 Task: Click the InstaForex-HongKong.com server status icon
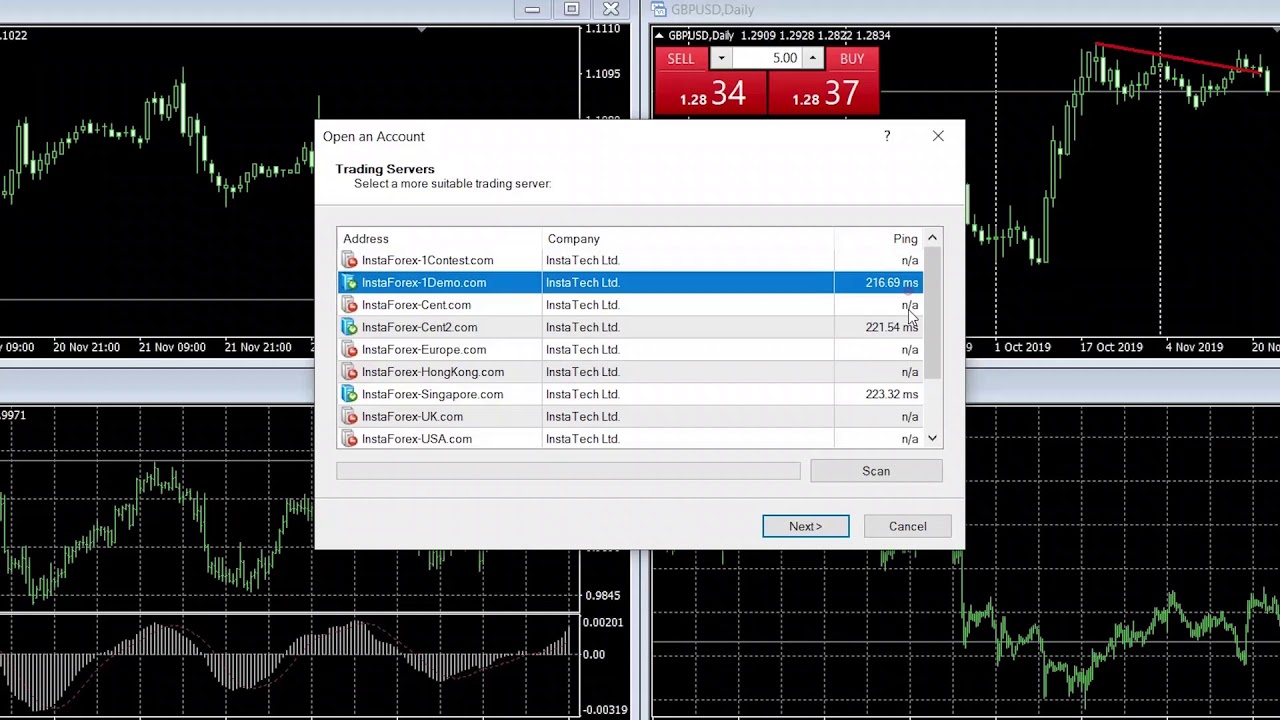tap(349, 372)
